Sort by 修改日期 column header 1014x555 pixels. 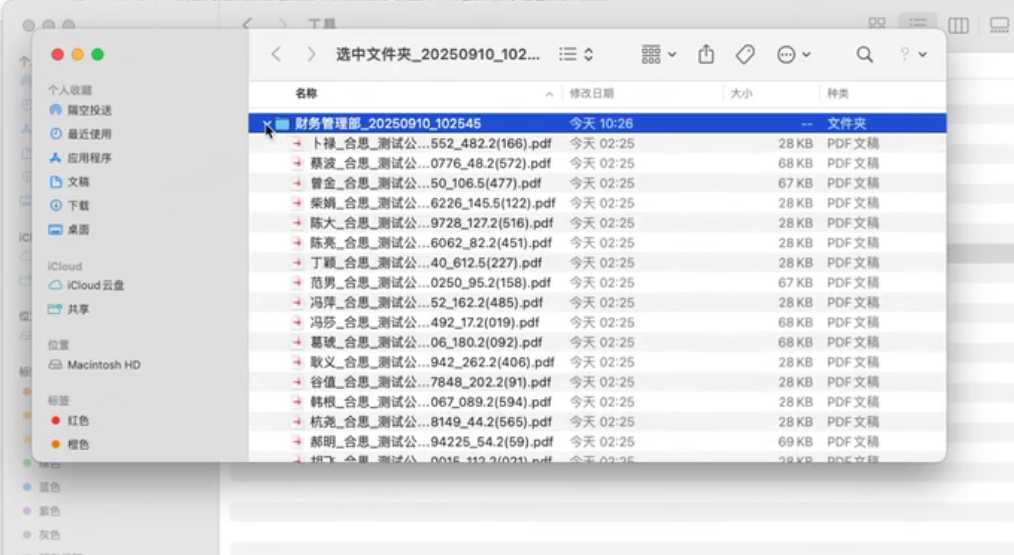click(591, 93)
